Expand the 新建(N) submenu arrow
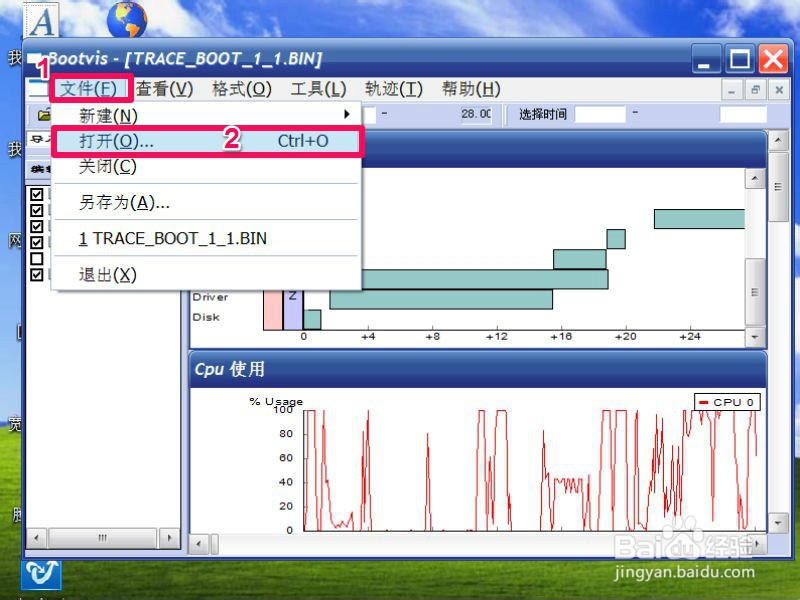Viewport: 800px width, 600px height. coord(347,114)
